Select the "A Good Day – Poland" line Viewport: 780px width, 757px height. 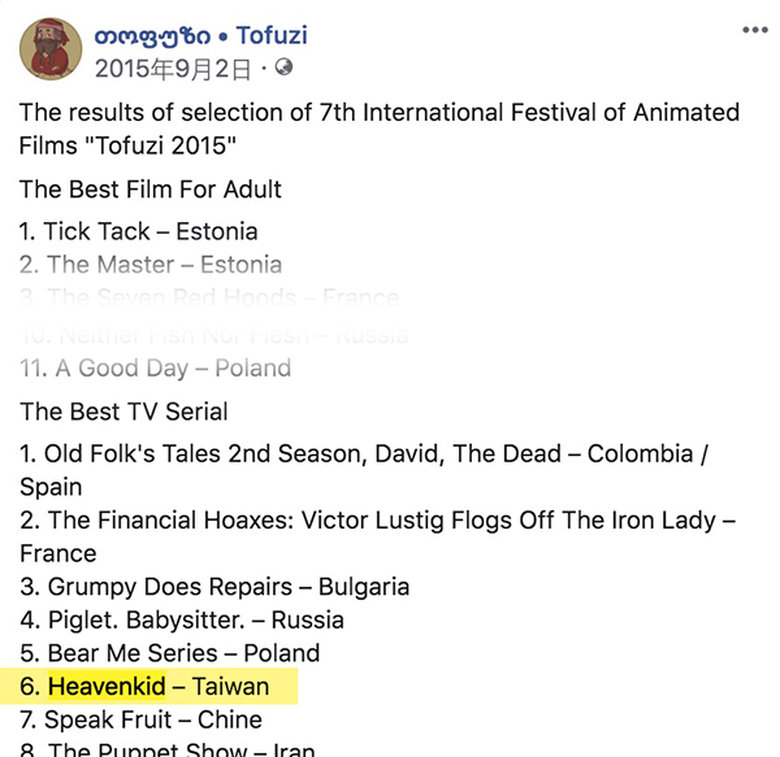pyautogui.click(x=155, y=368)
